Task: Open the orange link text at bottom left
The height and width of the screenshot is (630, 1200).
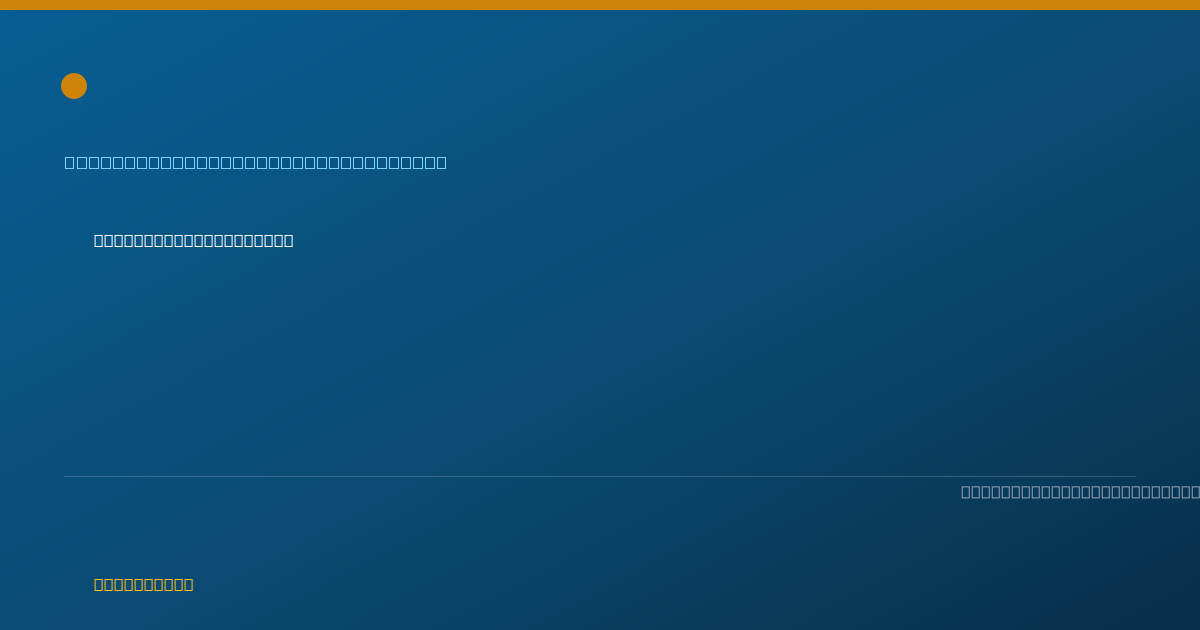Action: coord(144,584)
